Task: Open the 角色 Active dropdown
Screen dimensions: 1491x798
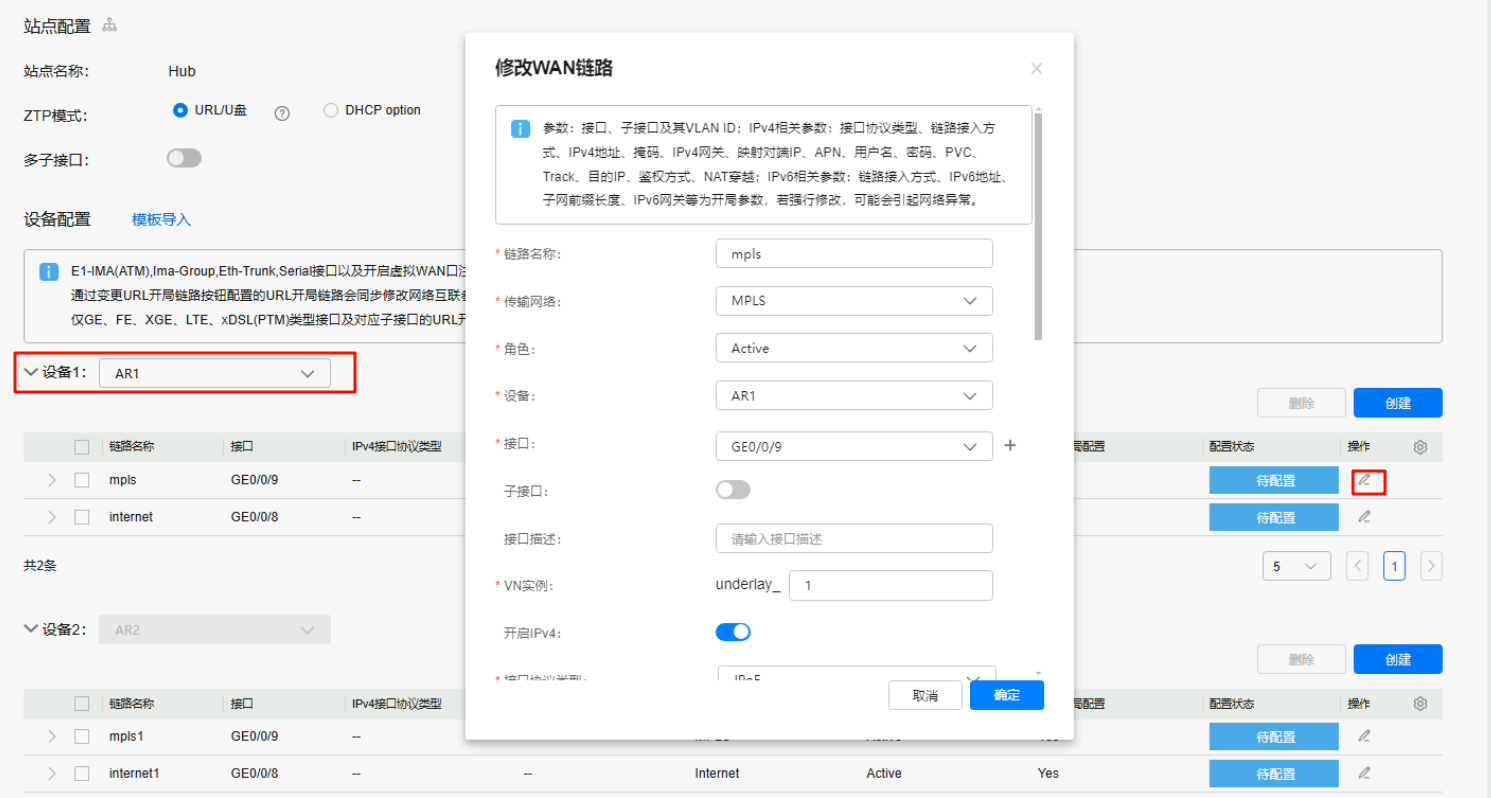Action: pyautogui.click(x=854, y=348)
